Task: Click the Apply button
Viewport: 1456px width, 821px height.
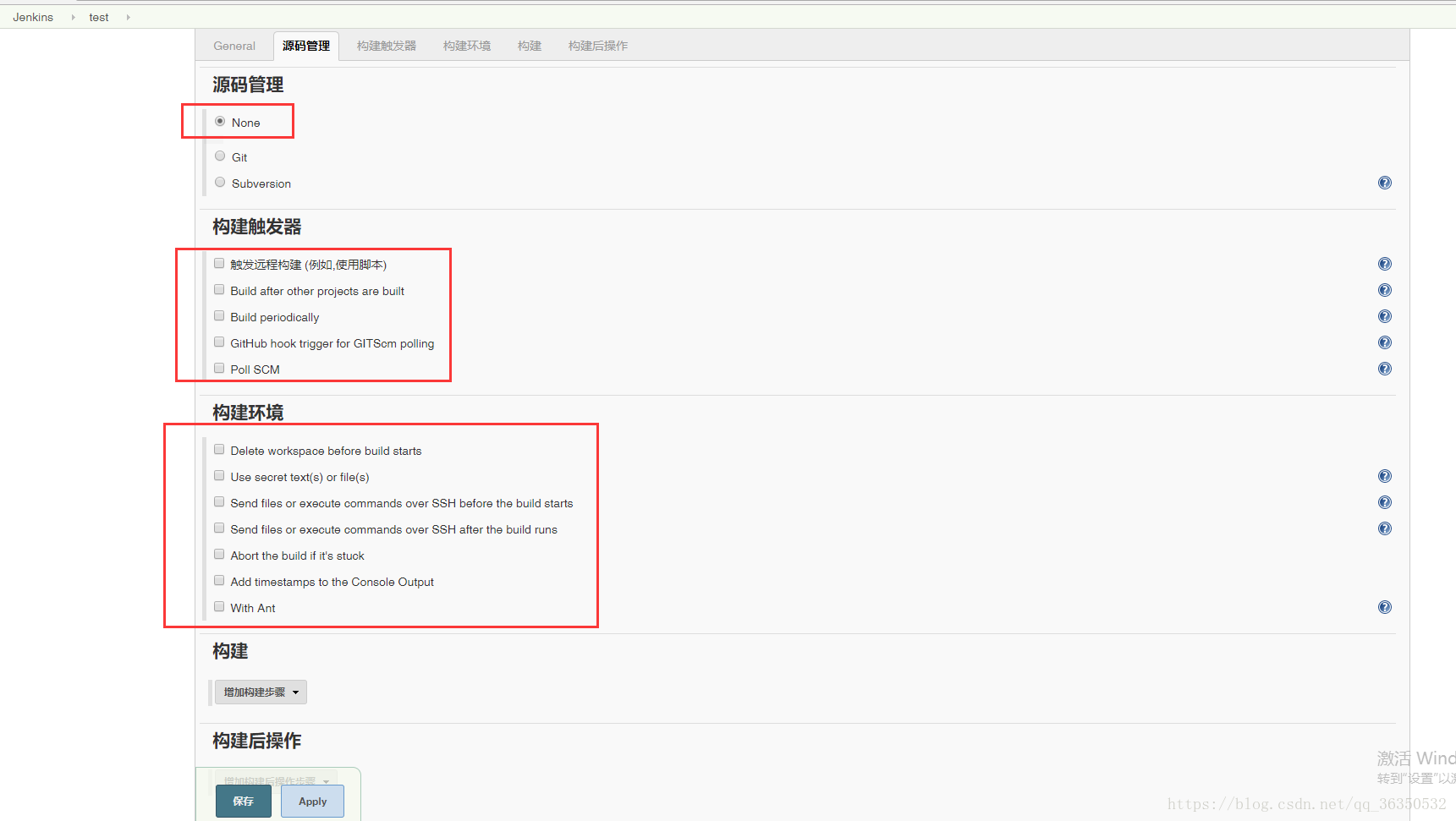Action: pos(312,802)
